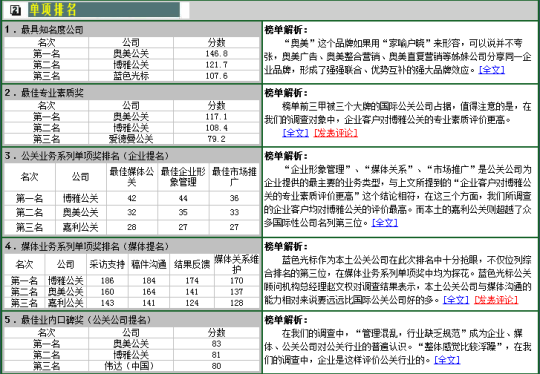Click the 4. 媒体业务系列单项奖排名 header
Viewport: 540px width, 374px height.
tap(132, 246)
